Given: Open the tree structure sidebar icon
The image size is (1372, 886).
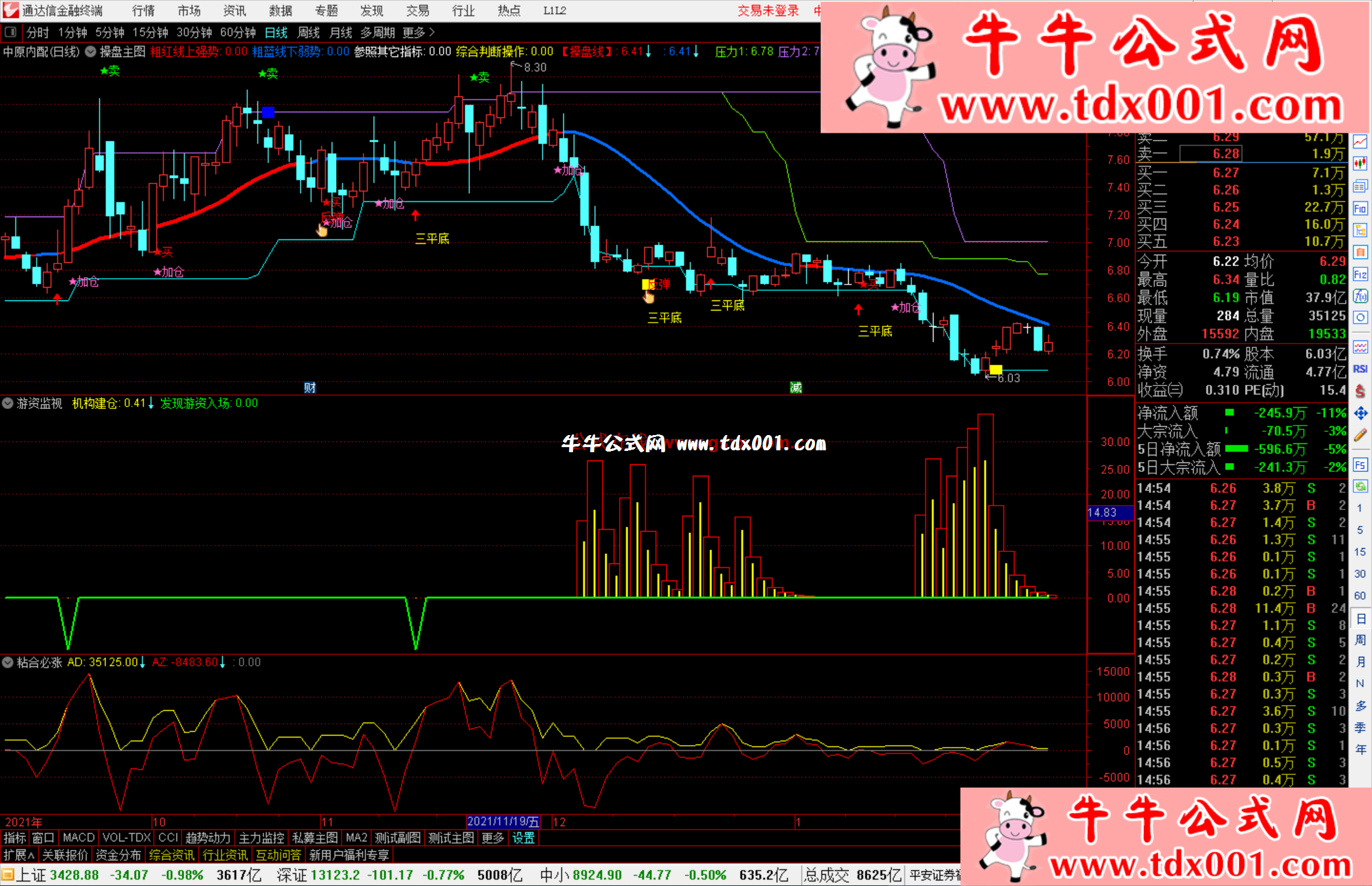Looking at the screenshot, I should [1360, 230].
